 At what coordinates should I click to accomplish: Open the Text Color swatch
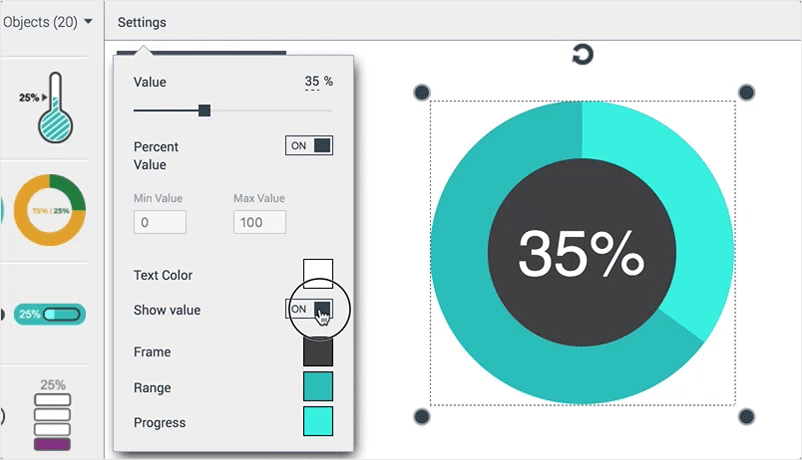point(318,274)
